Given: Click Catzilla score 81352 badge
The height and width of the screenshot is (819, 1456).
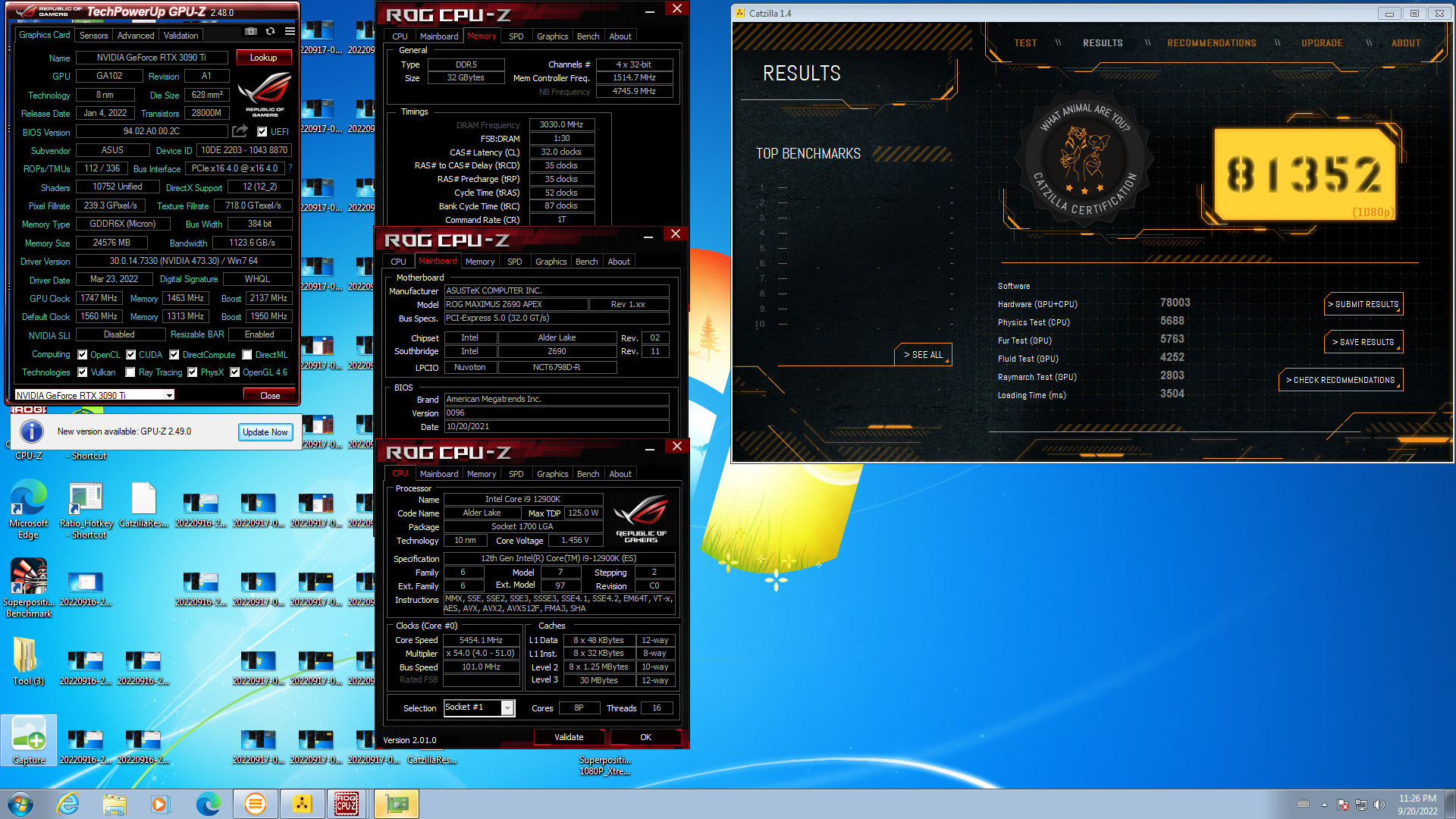Looking at the screenshot, I should pyautogui.click(x=1304, y=175).
